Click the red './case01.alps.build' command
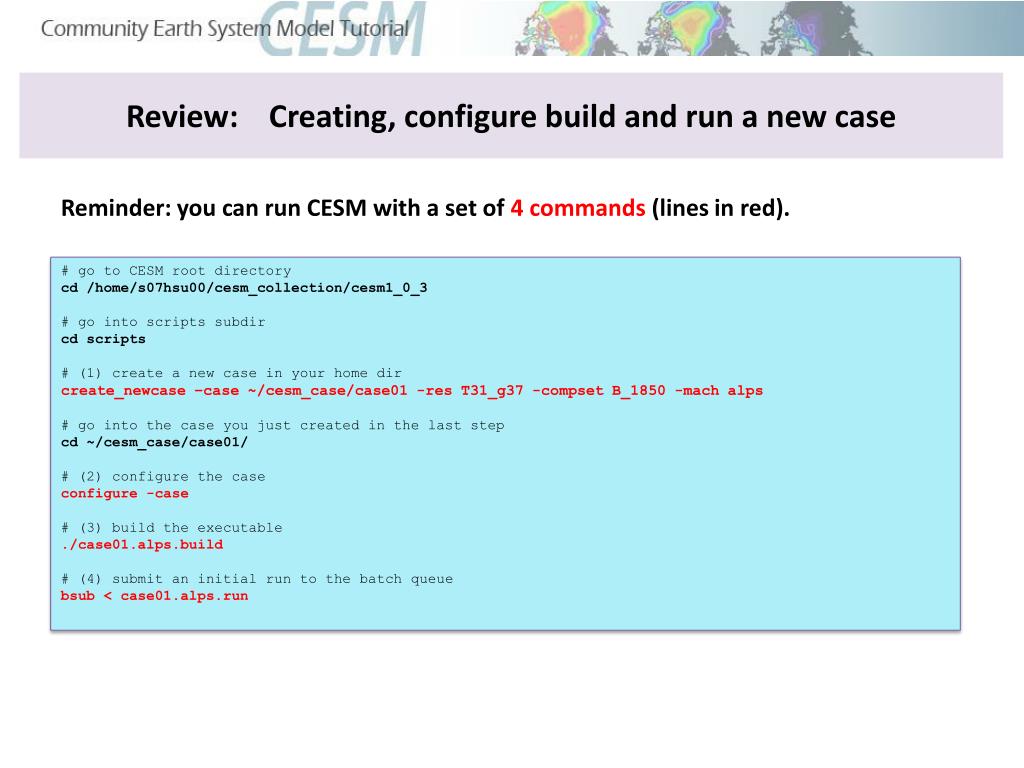The height and width of the screenshot is (768, 1024). [x=142, y=545]
